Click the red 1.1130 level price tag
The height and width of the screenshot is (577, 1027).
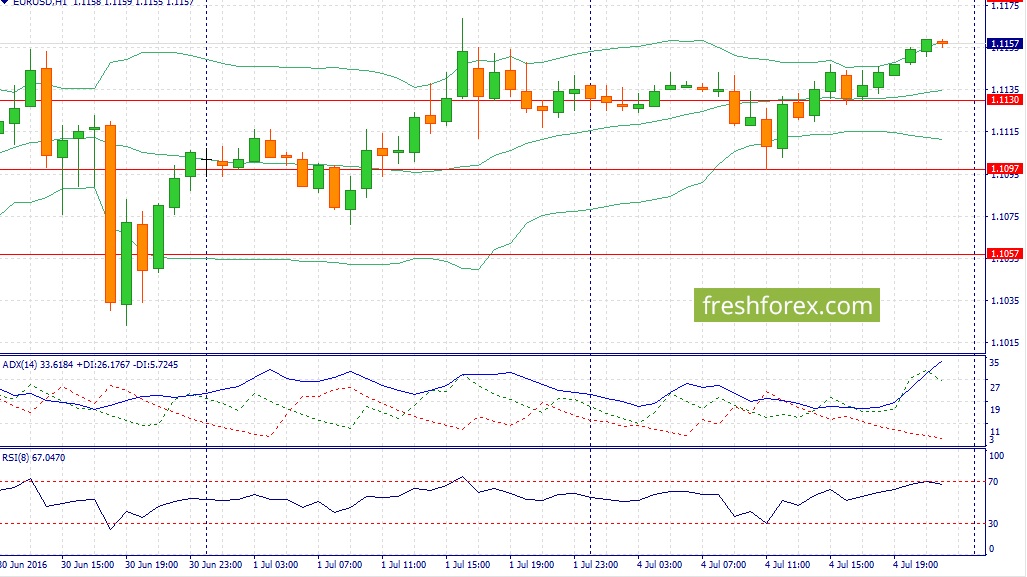[1004, 100]
